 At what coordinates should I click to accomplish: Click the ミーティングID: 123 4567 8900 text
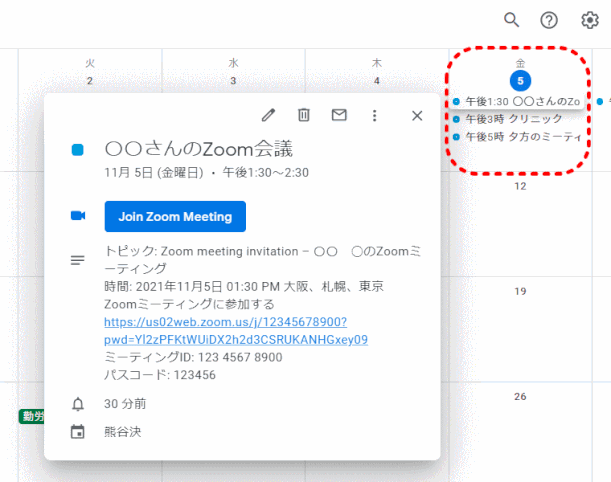coord(193,357)
